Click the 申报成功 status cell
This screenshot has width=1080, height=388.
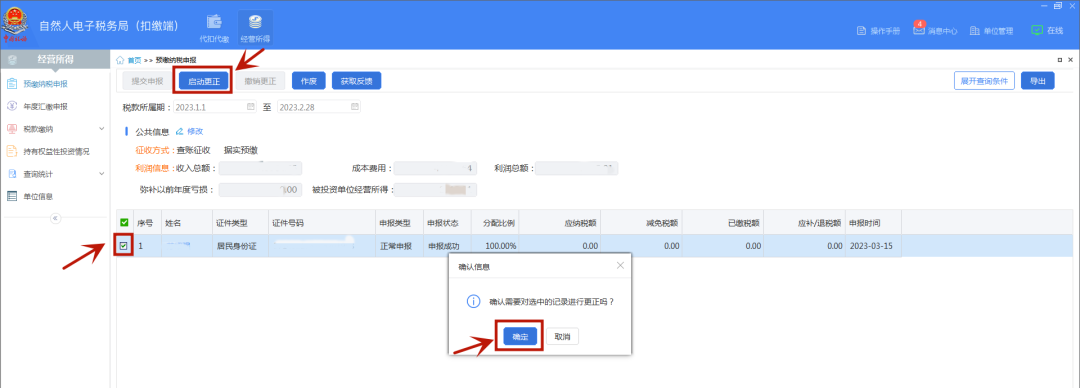[448, 245]
